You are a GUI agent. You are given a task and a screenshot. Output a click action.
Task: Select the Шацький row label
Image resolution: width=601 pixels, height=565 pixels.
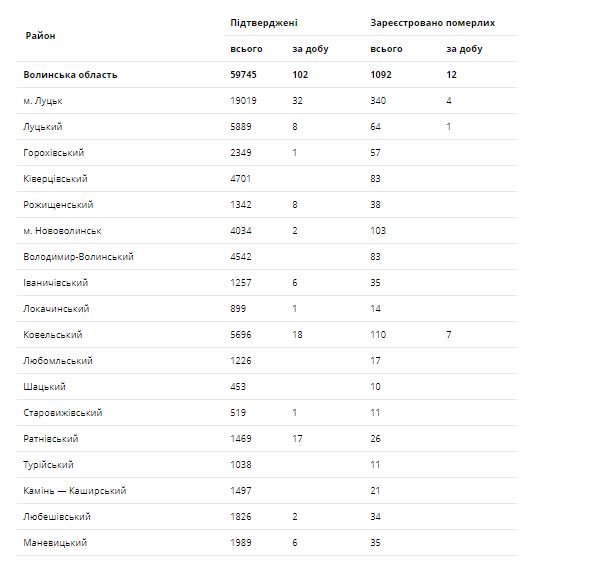pos(42,387)
